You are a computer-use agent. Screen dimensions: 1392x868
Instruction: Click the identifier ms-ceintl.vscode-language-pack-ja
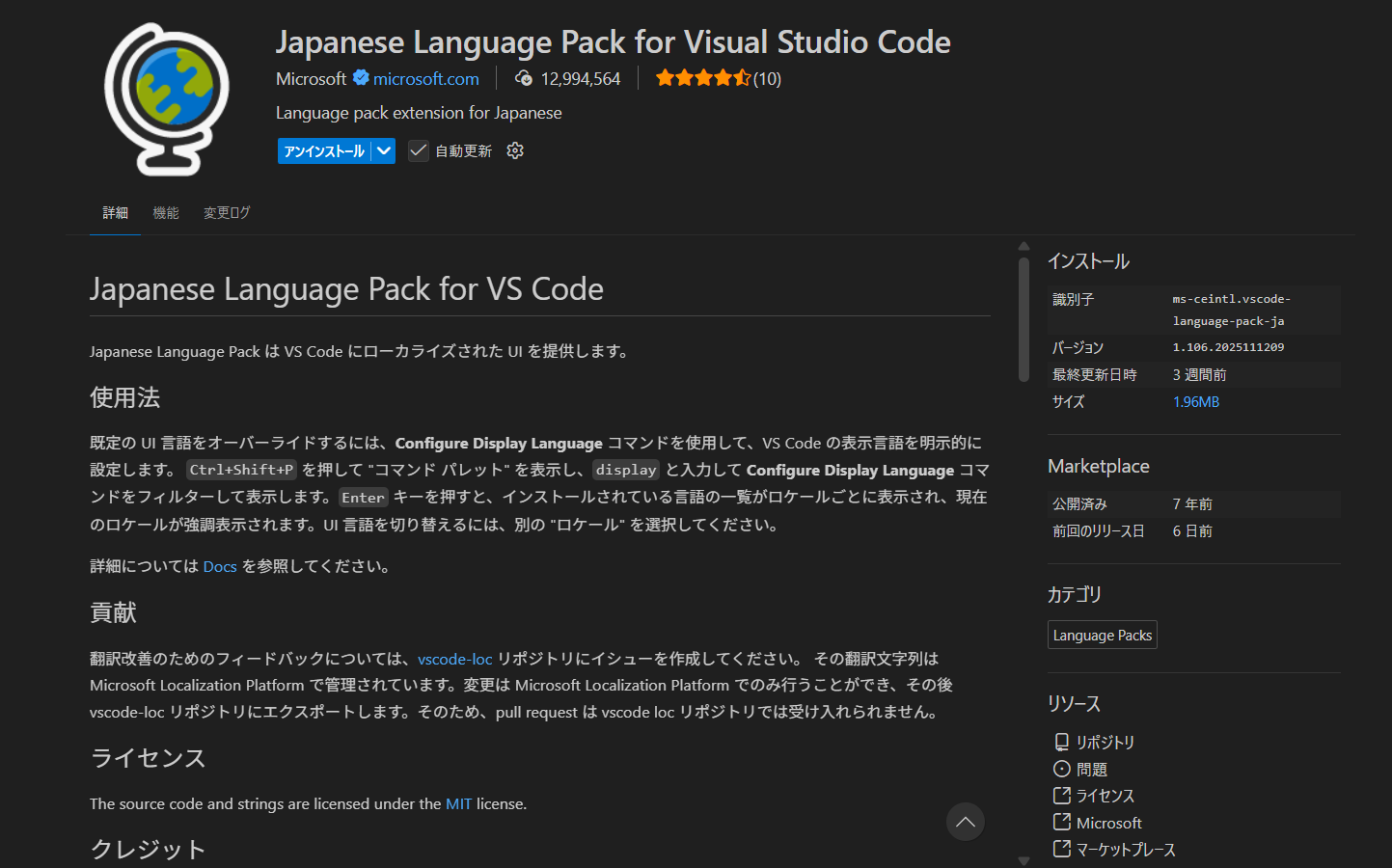pos(1231,310)
